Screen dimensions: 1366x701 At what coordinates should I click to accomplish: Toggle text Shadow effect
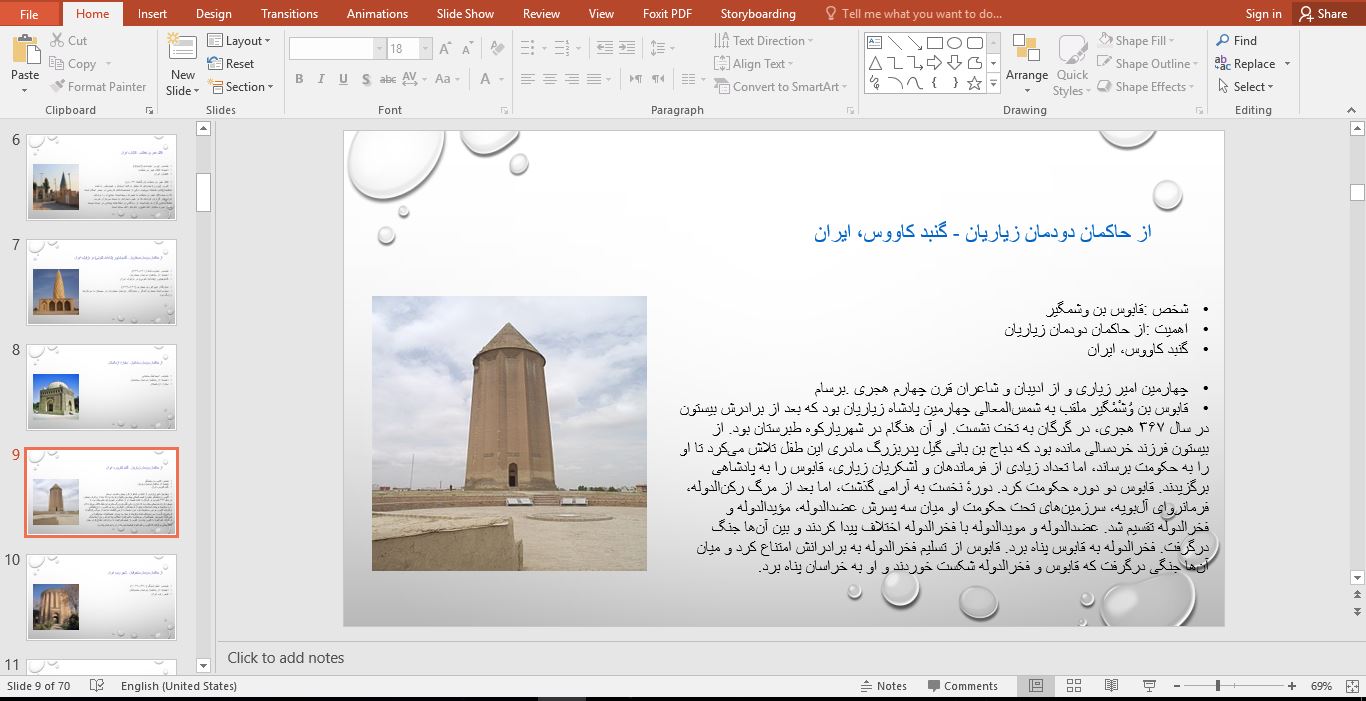click(x=365, y=79)
